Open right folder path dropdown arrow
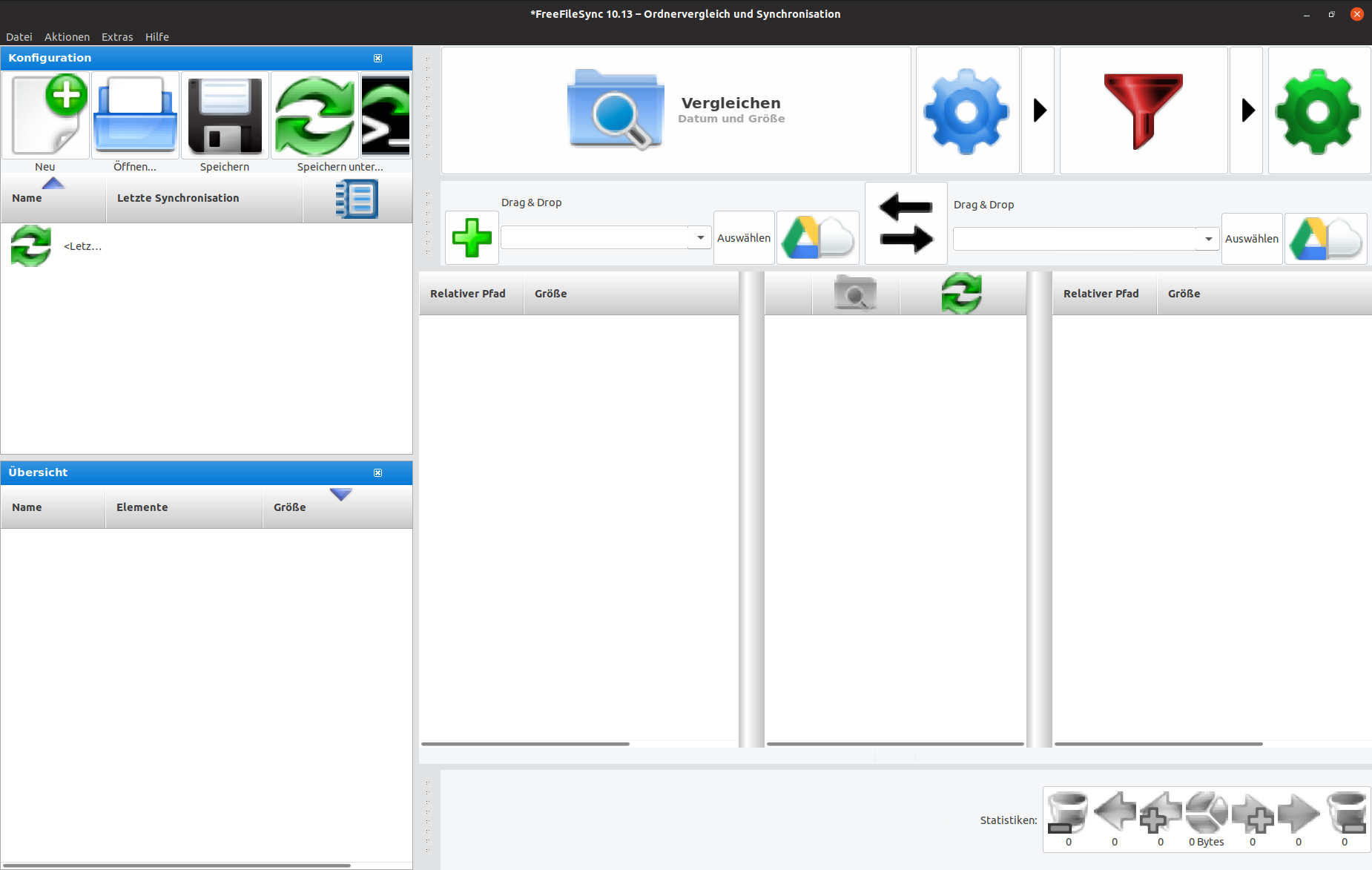This screenshot has width=1372, height=870. (1208, 239)
